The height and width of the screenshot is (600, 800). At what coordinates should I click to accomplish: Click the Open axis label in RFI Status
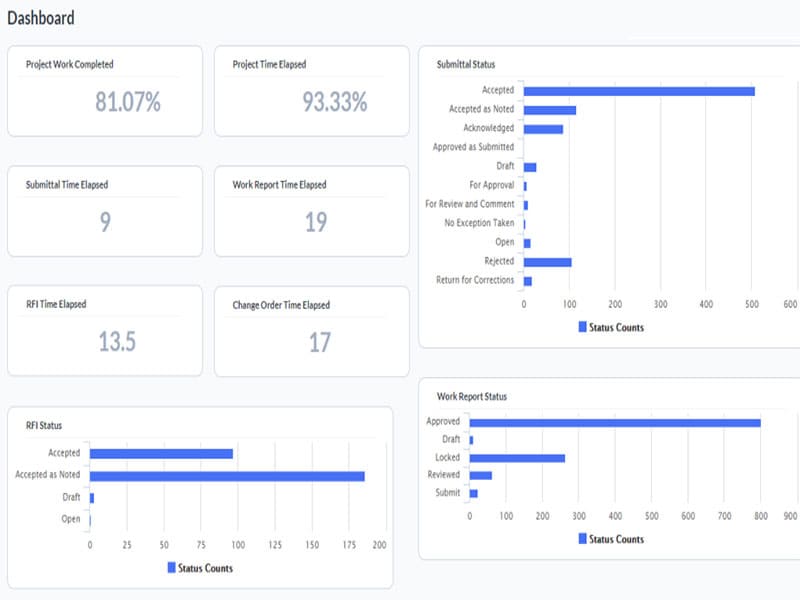click(71, 519)
